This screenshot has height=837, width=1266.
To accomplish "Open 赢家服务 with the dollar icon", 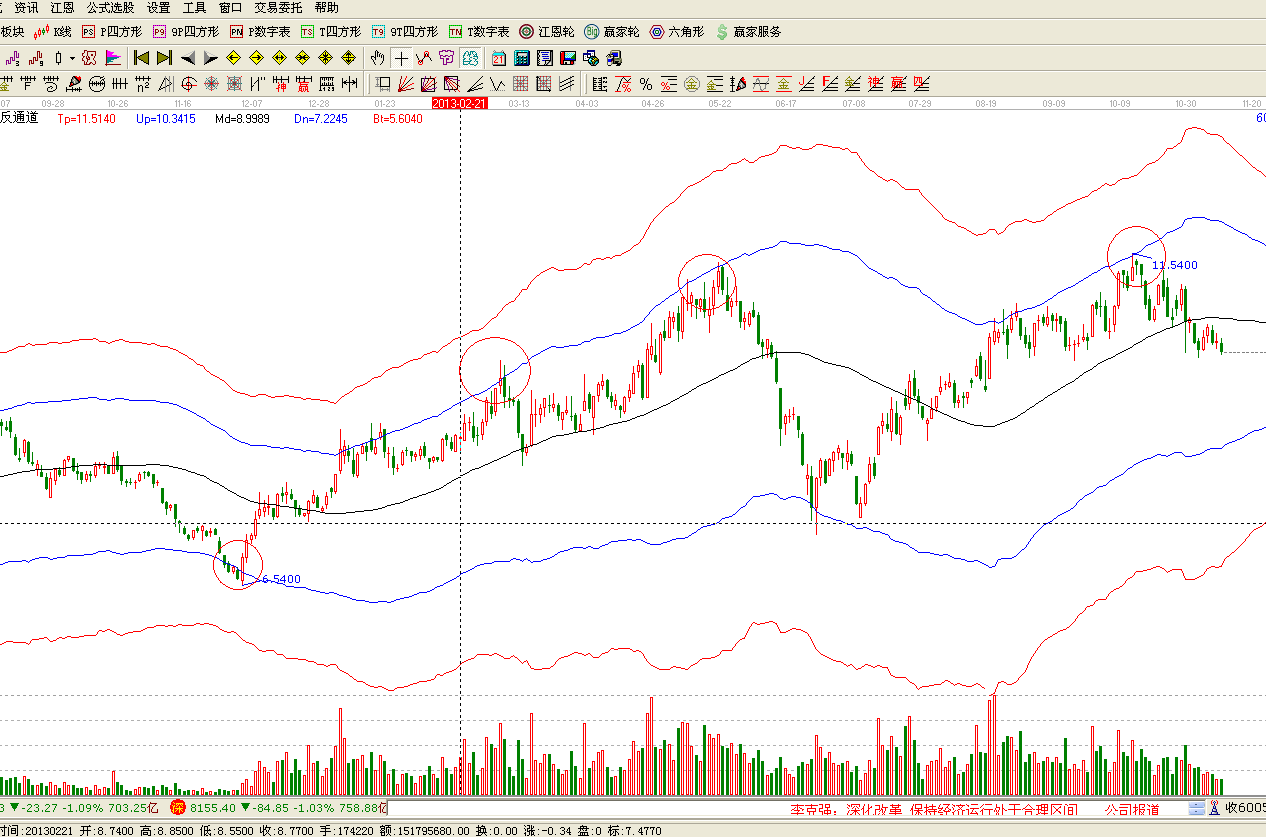I will [748, 32].
